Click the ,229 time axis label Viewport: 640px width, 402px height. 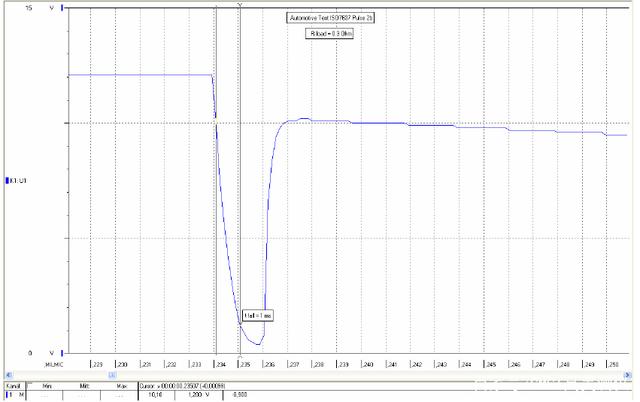click(97, 364)
